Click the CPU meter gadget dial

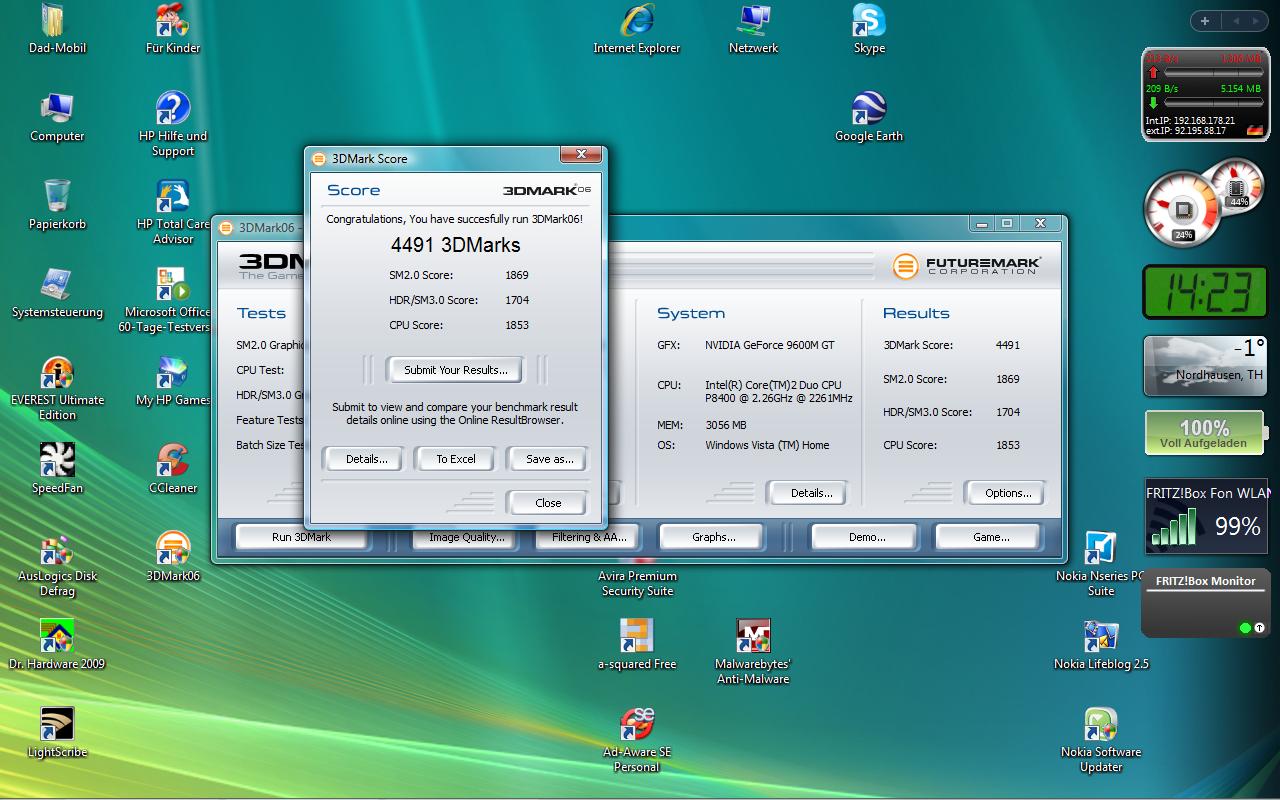[x=1184, y=210]
